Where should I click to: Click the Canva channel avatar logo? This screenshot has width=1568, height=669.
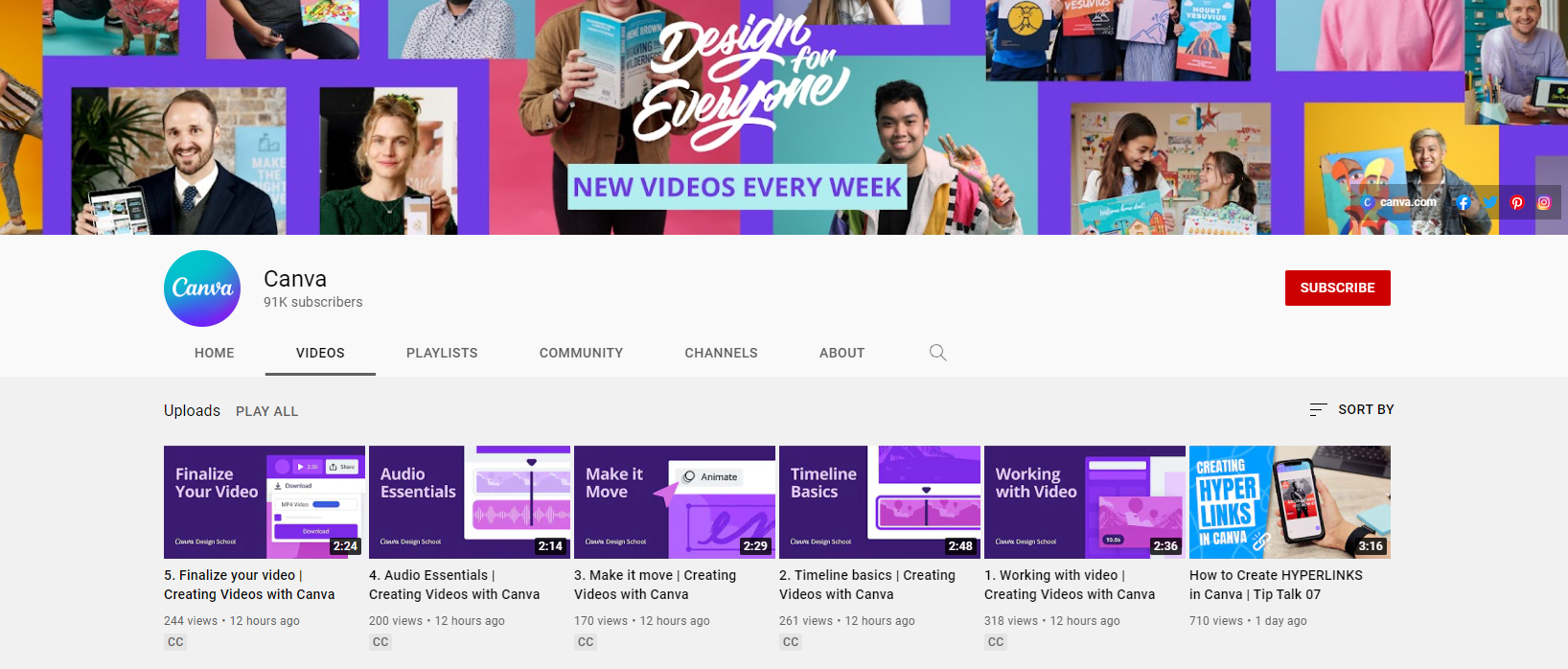[202, 288]
